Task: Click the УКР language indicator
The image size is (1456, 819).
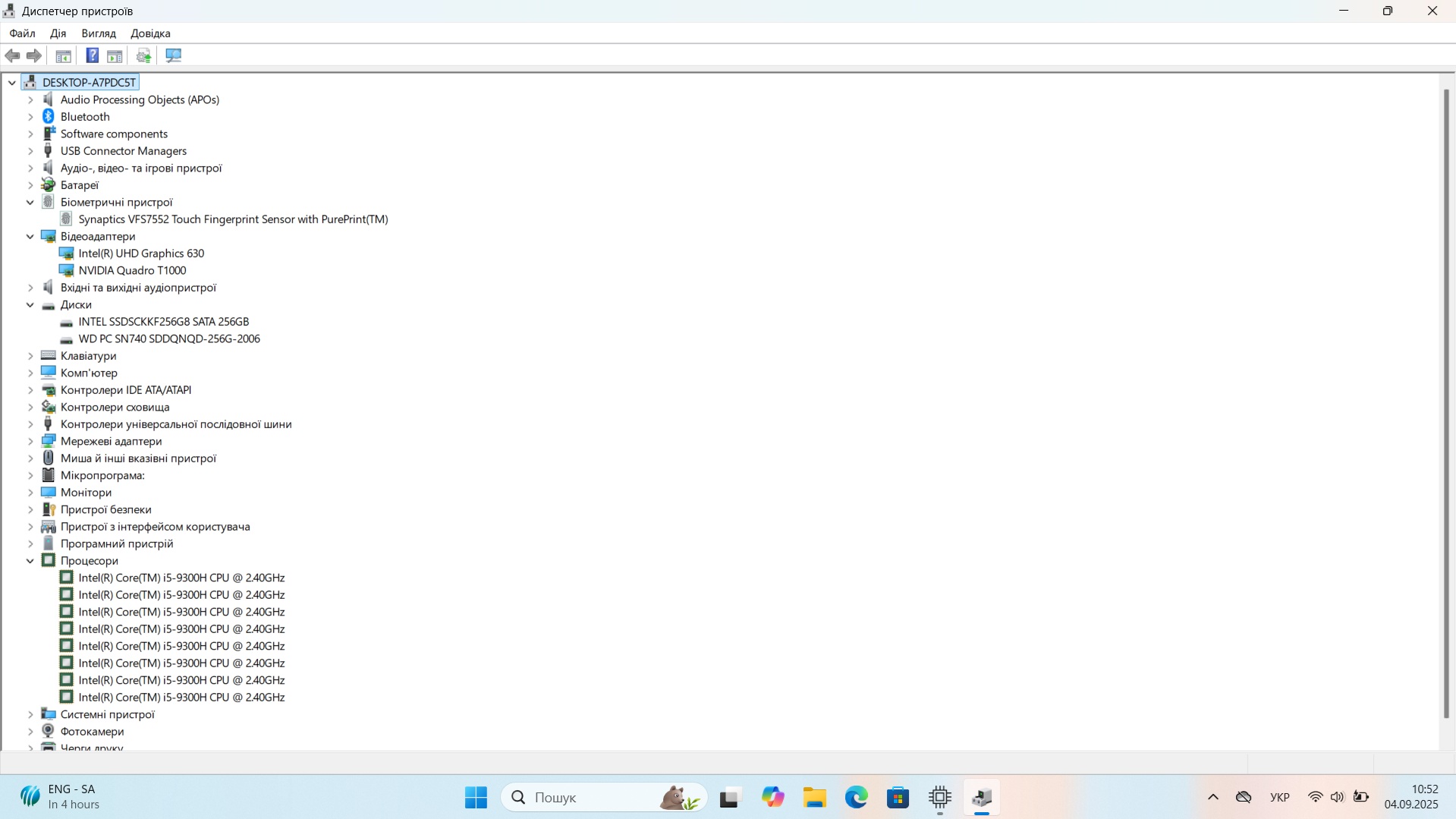Action: click(1279, 797)
